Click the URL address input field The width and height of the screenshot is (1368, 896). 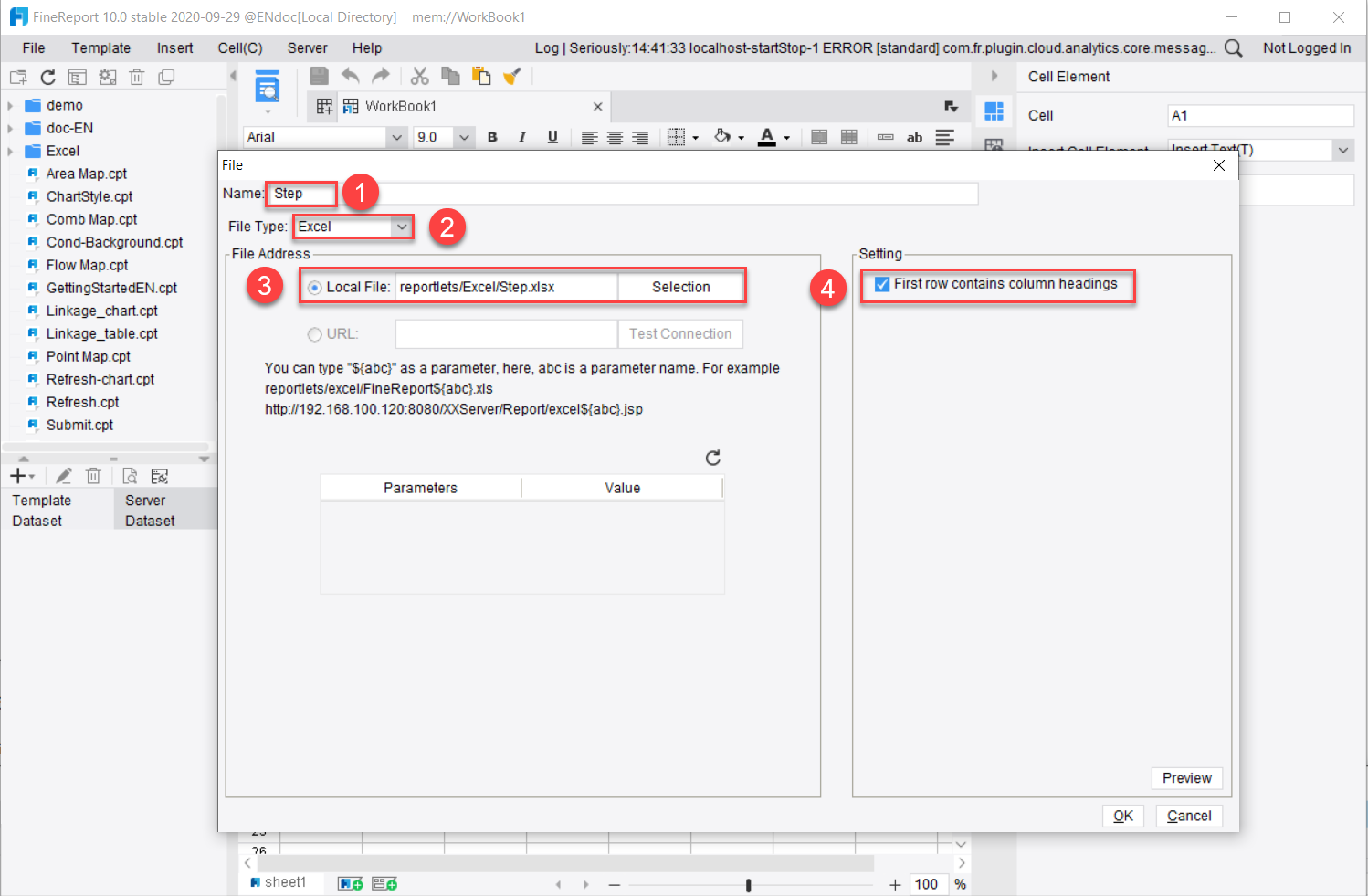tap(507, 334)
